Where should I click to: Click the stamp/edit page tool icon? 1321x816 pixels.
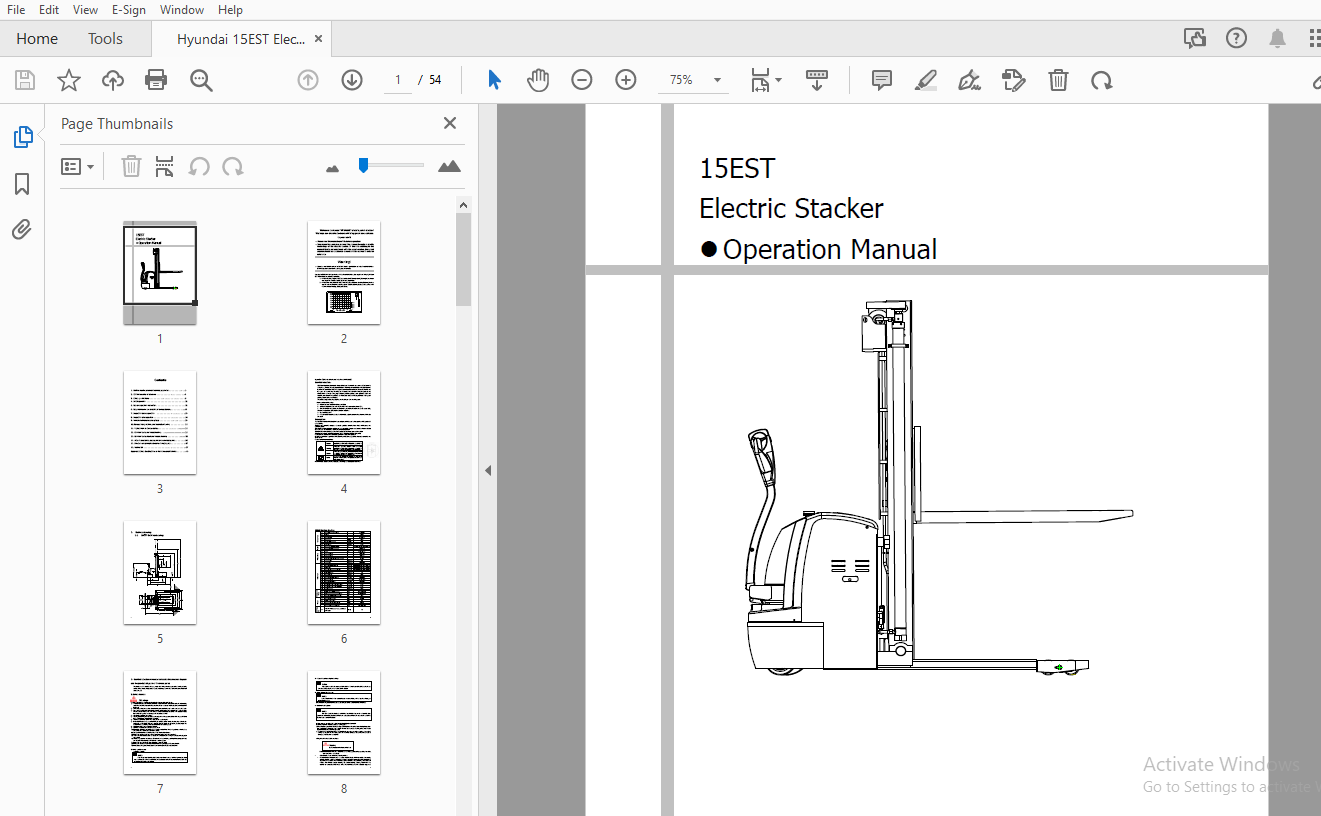1014,80
